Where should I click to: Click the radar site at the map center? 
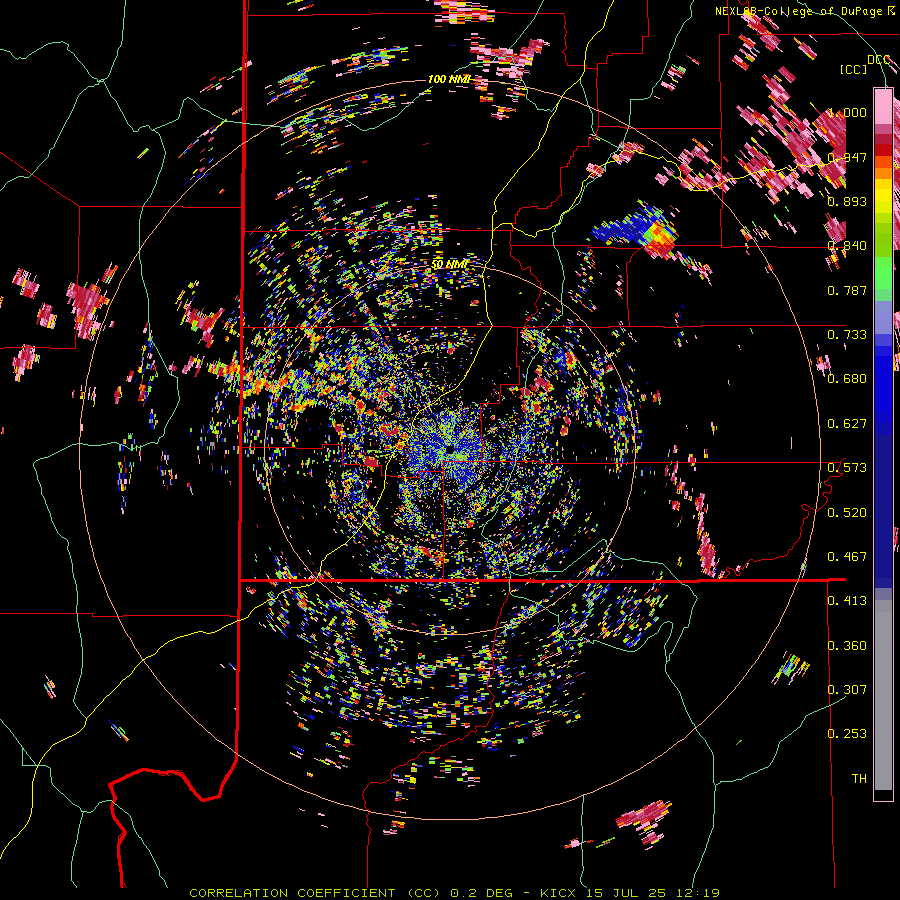(450, 449)
